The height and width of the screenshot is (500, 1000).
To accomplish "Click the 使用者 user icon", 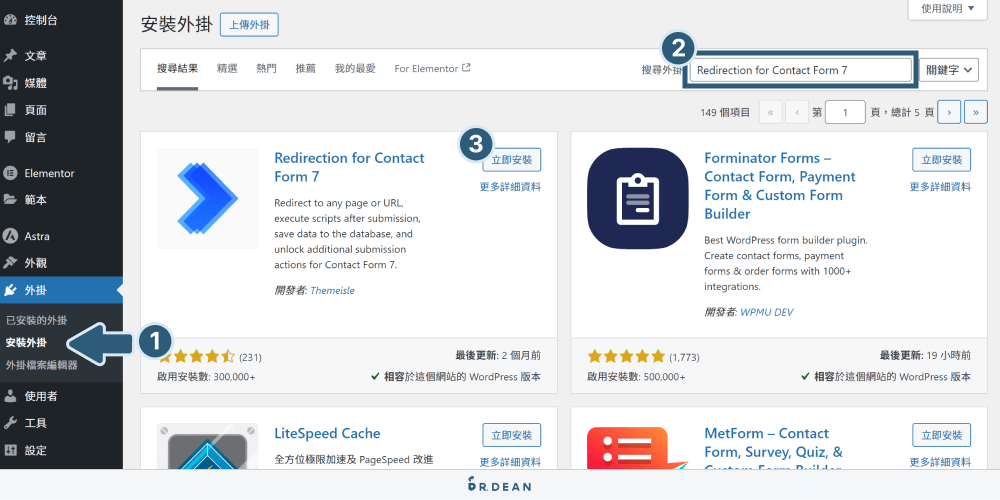I will coord(10,396).
